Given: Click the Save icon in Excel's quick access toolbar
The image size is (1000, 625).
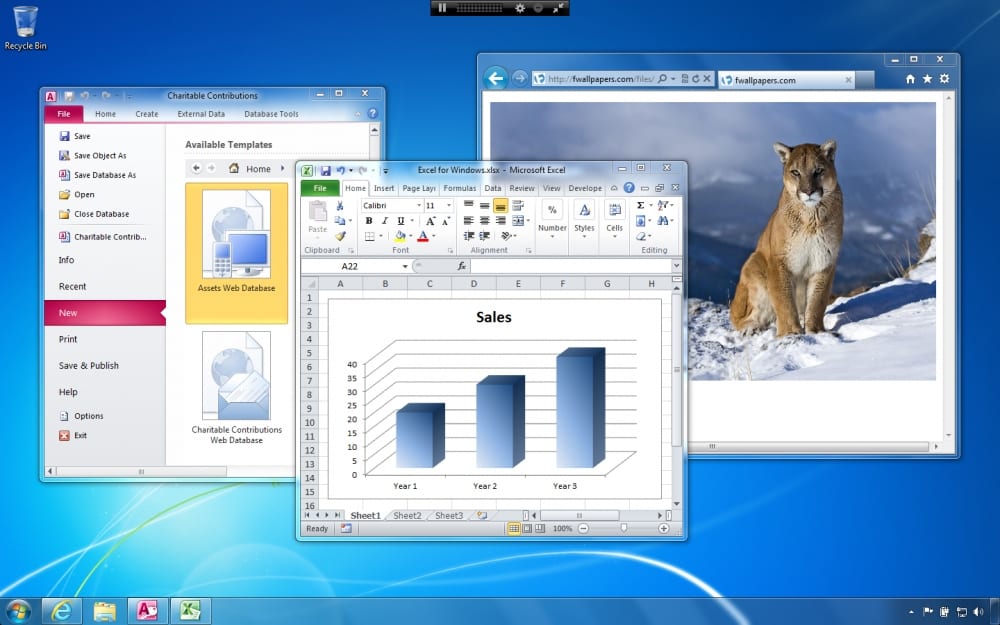Looking at the screenshot, I should [325, 170].
